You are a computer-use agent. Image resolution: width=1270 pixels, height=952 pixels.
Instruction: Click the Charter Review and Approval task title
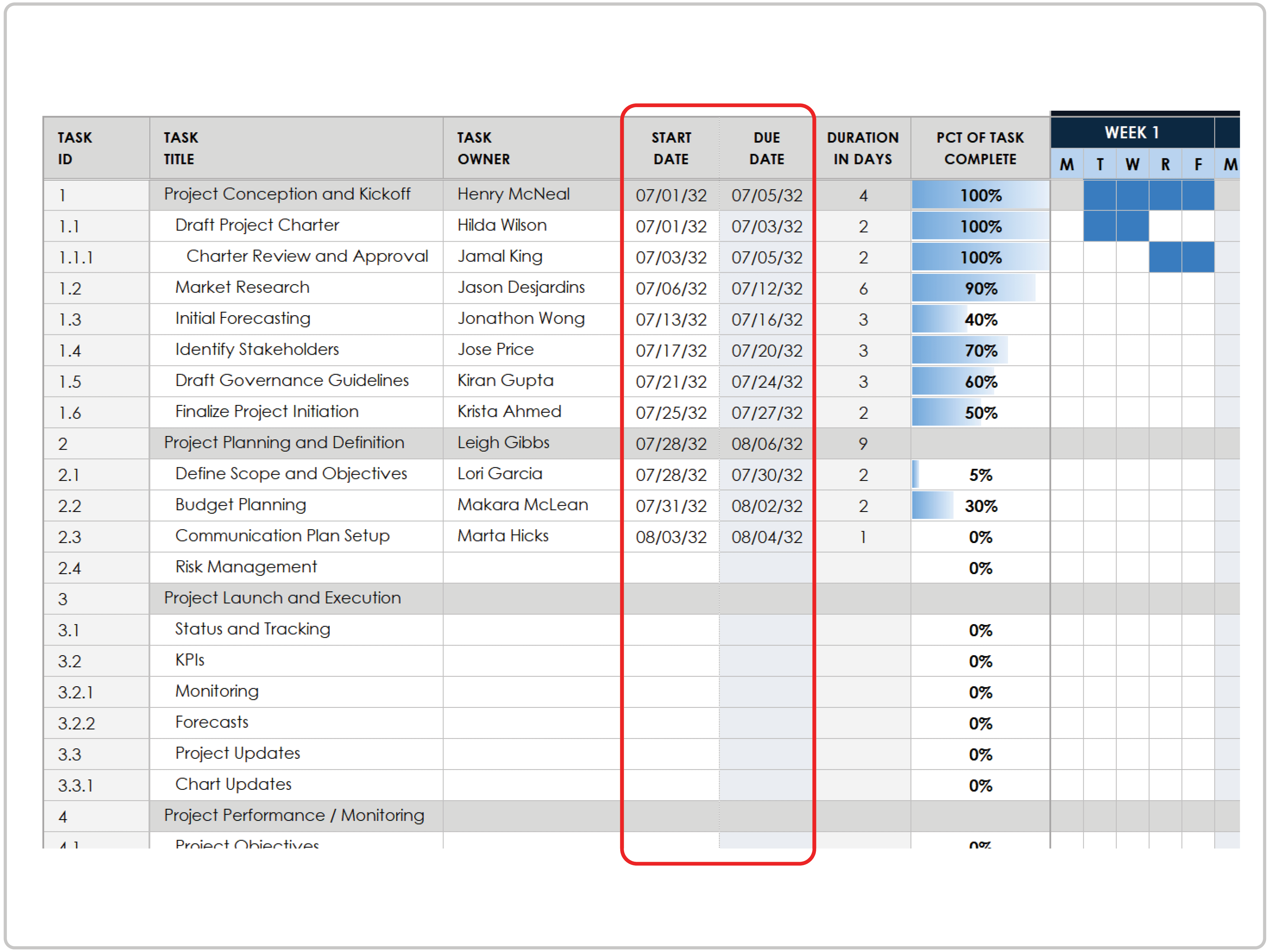pyautogui.click(x=308, y=257)
